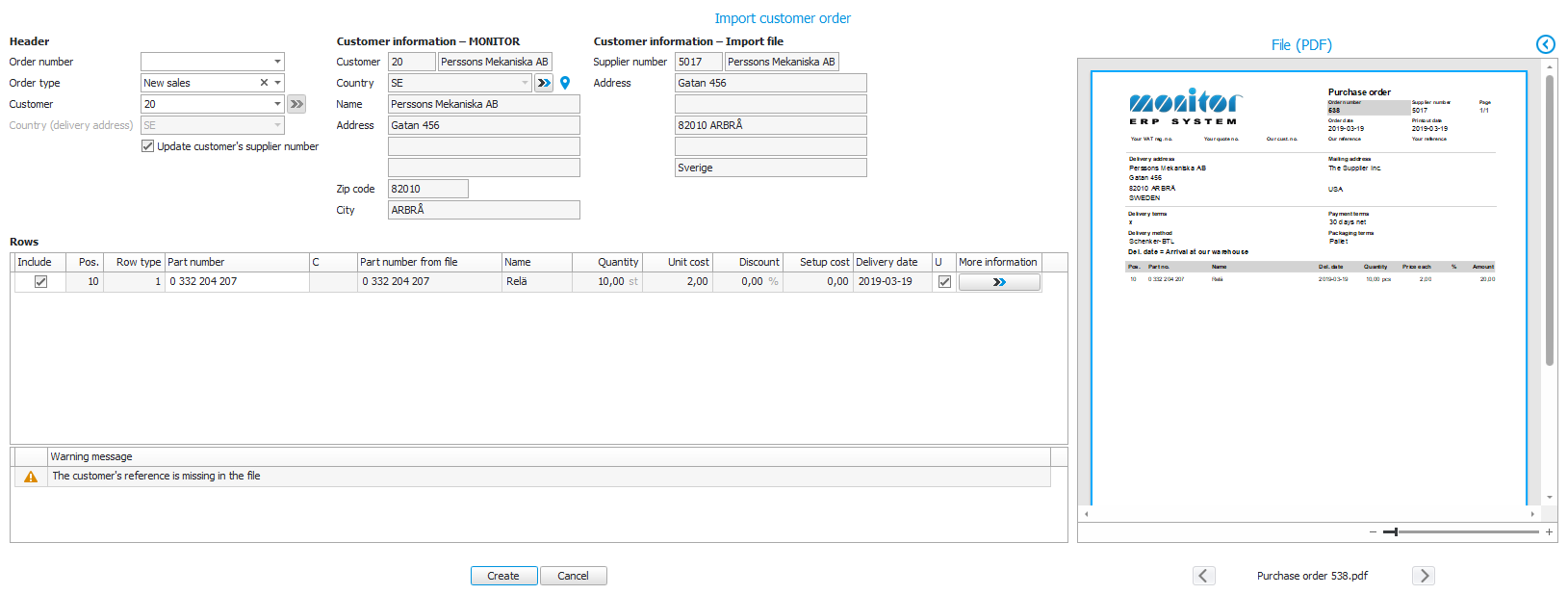Open the Order type dropdown arrow

tap(277, 83)
